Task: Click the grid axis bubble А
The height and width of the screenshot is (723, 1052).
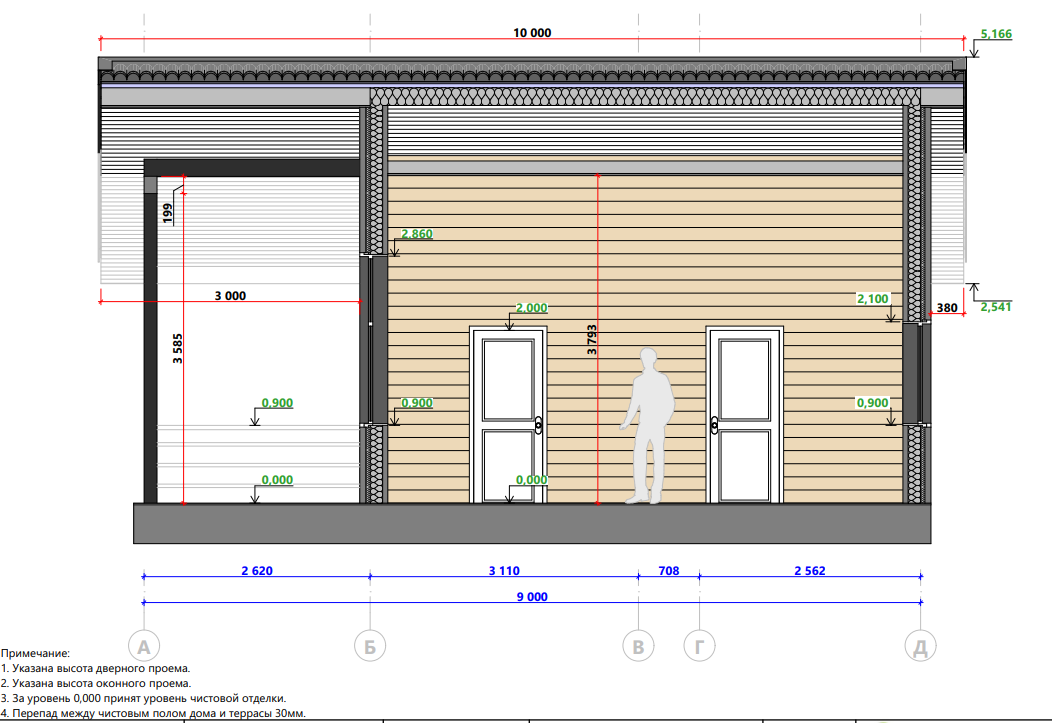Action: 145,646
